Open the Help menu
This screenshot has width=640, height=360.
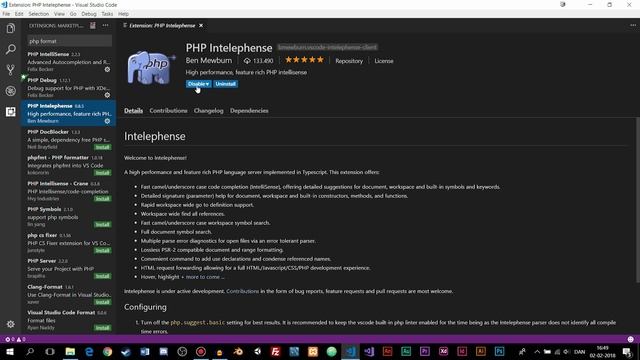pos(123,14)
